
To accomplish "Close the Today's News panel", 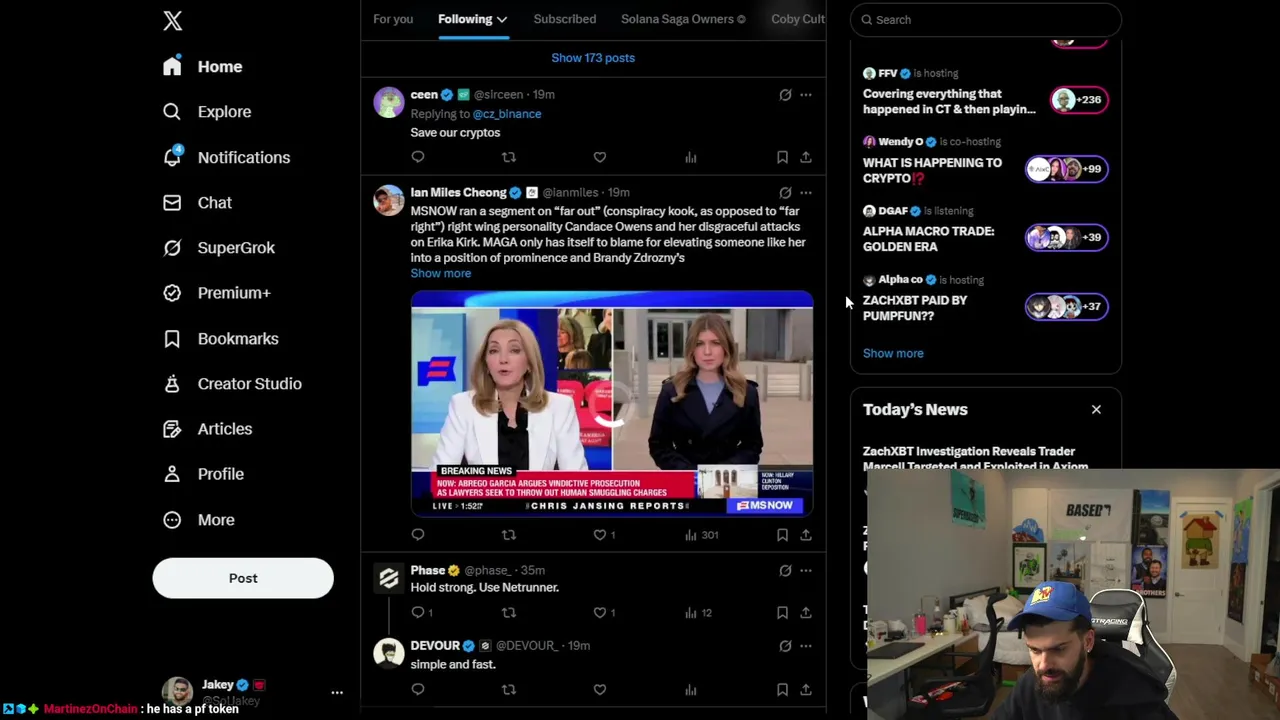I will (1096, 410).
